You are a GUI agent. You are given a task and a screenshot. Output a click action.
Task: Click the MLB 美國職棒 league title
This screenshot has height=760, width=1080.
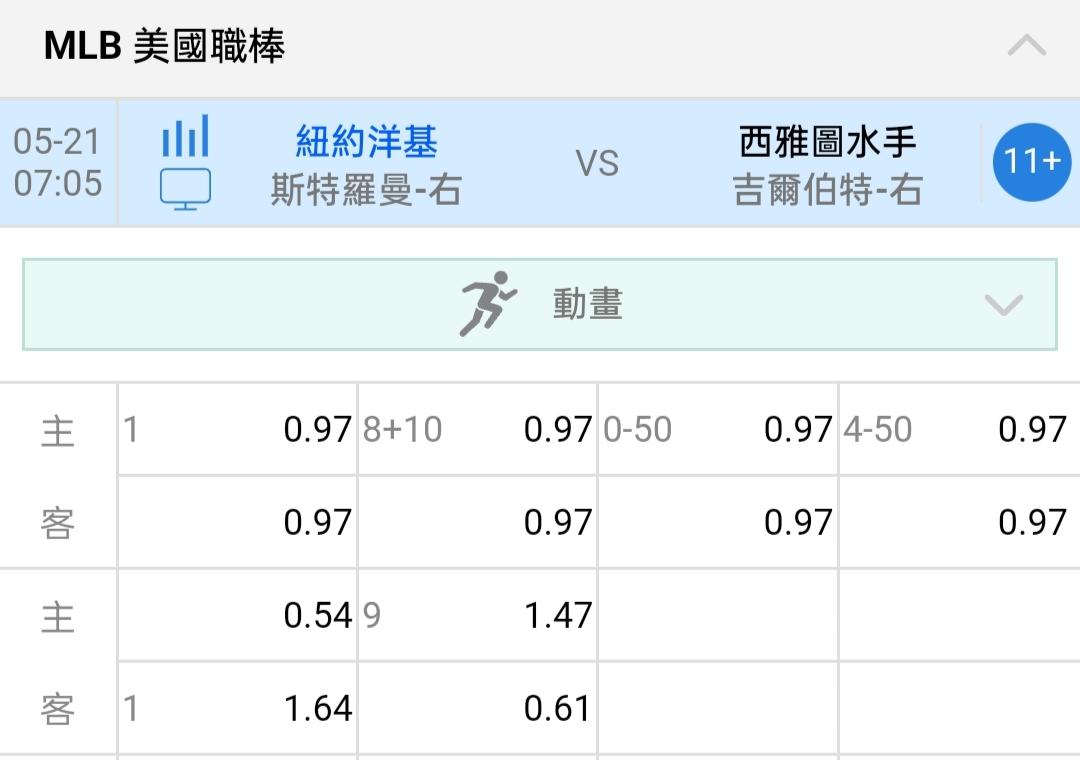pos(165,46)
